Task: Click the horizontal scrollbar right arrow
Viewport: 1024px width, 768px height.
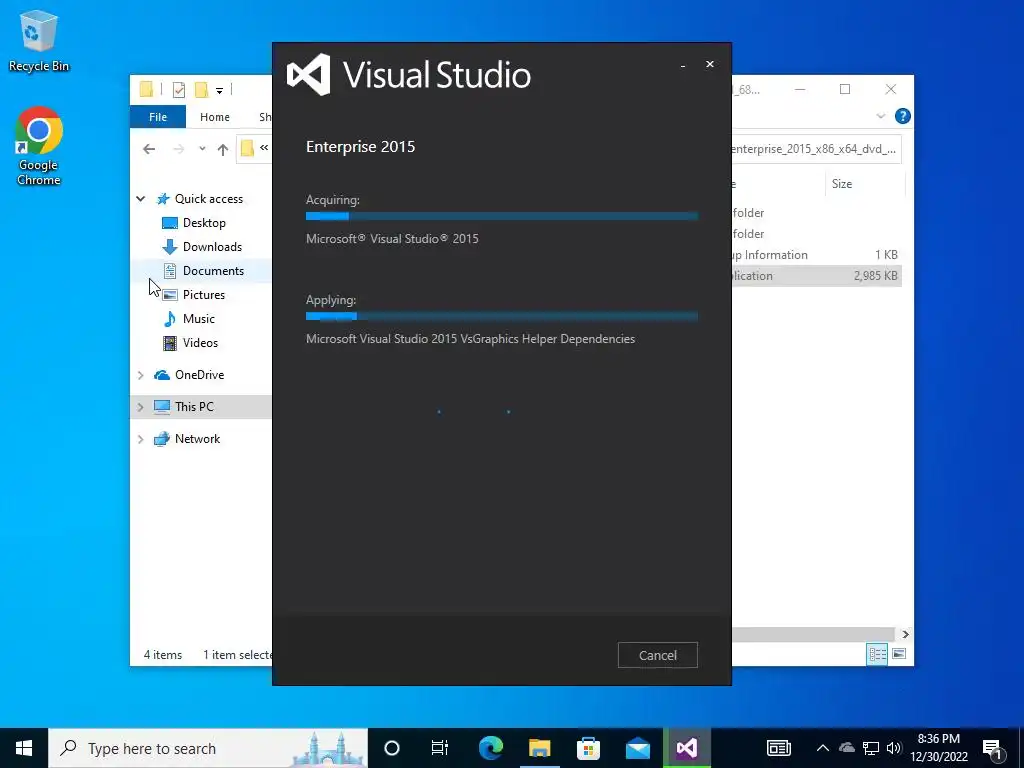Action: point(905,634)
